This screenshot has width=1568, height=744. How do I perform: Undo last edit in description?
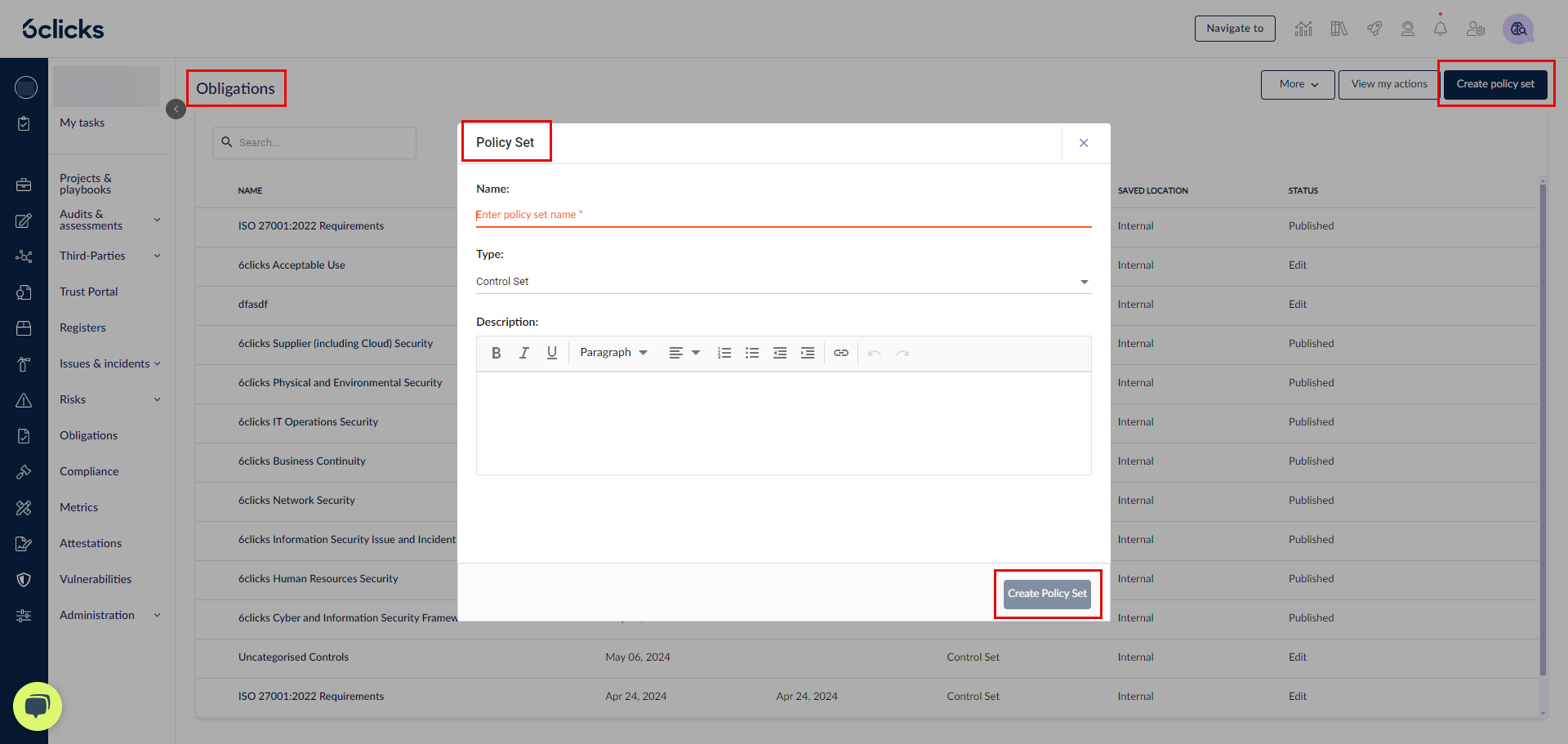point(875,353)
